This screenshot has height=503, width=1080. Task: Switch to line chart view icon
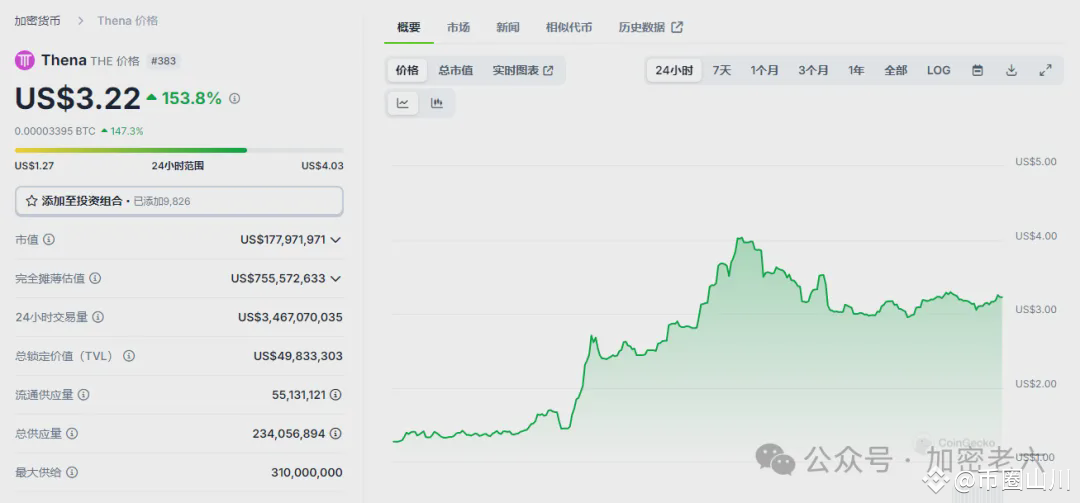click(403, 103)
